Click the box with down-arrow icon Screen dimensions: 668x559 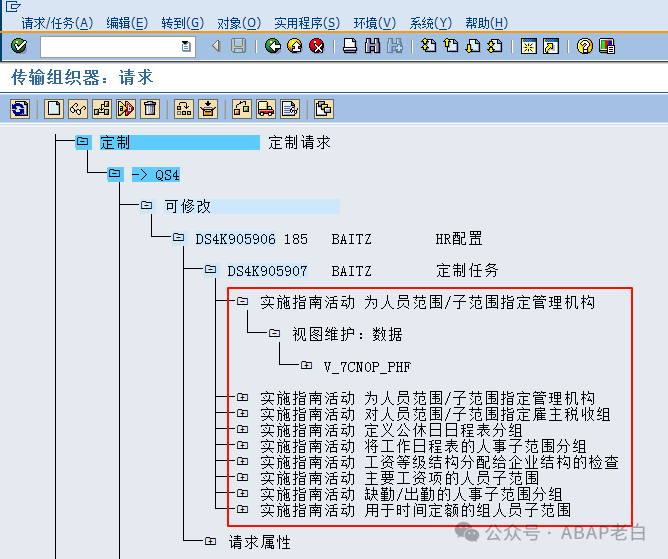pyautogui.click(x=208, y=109)
